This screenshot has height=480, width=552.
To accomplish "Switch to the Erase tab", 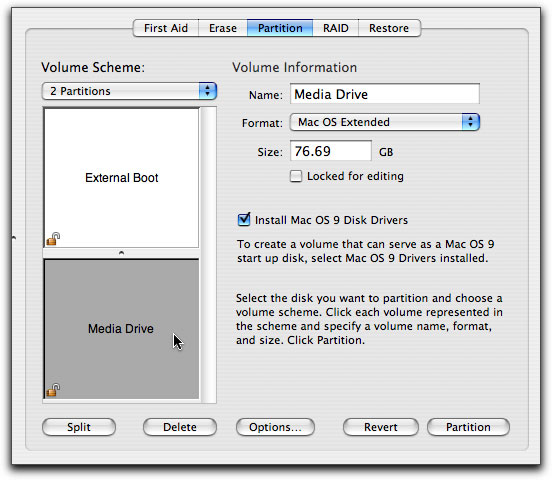I will [x=223, y=28].
